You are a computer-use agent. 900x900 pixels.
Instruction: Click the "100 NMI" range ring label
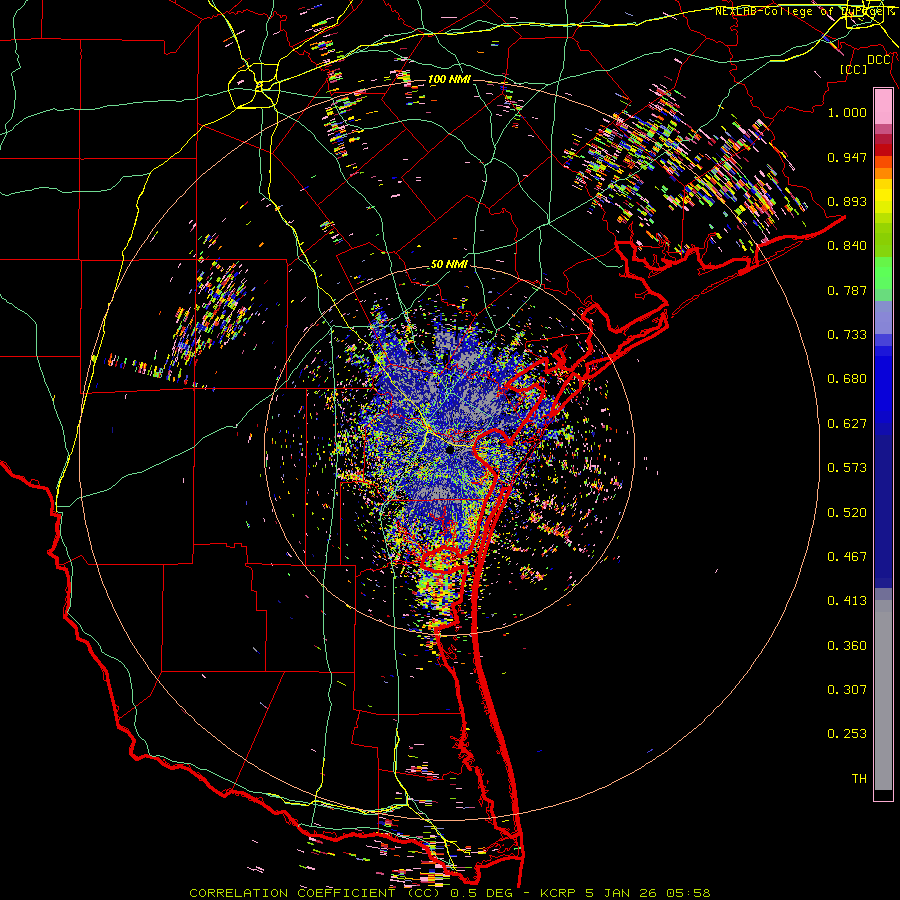[449, 79]
